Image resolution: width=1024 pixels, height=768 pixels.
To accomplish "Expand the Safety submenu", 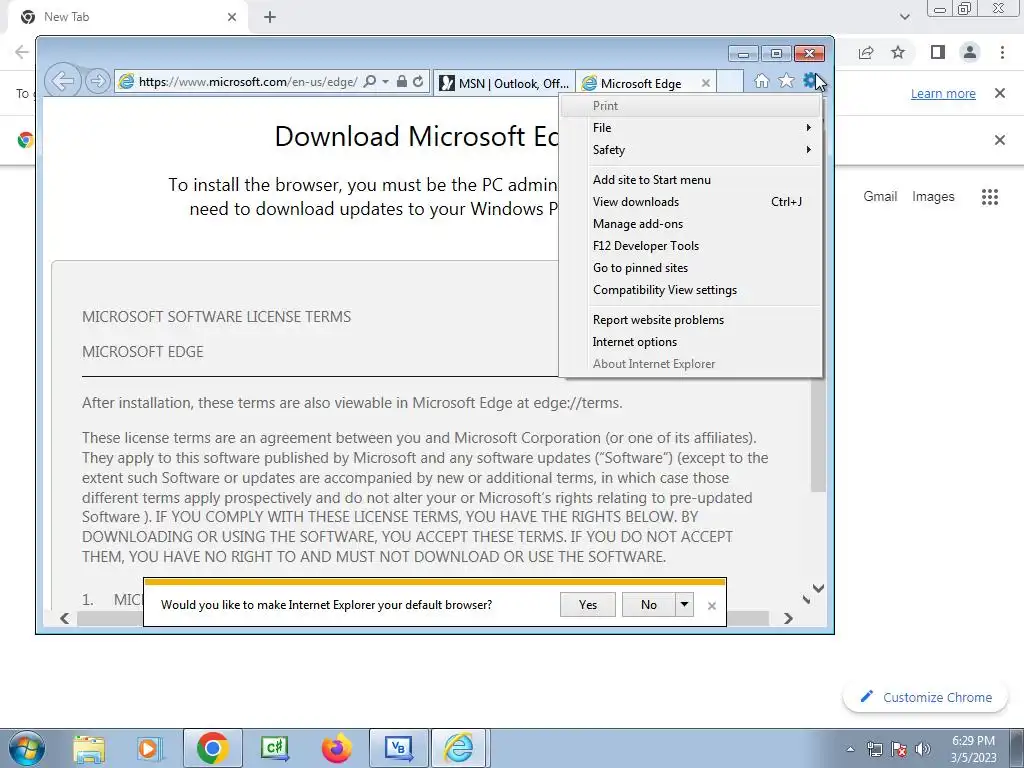I will pyautogui.click(x=690, y=150).
